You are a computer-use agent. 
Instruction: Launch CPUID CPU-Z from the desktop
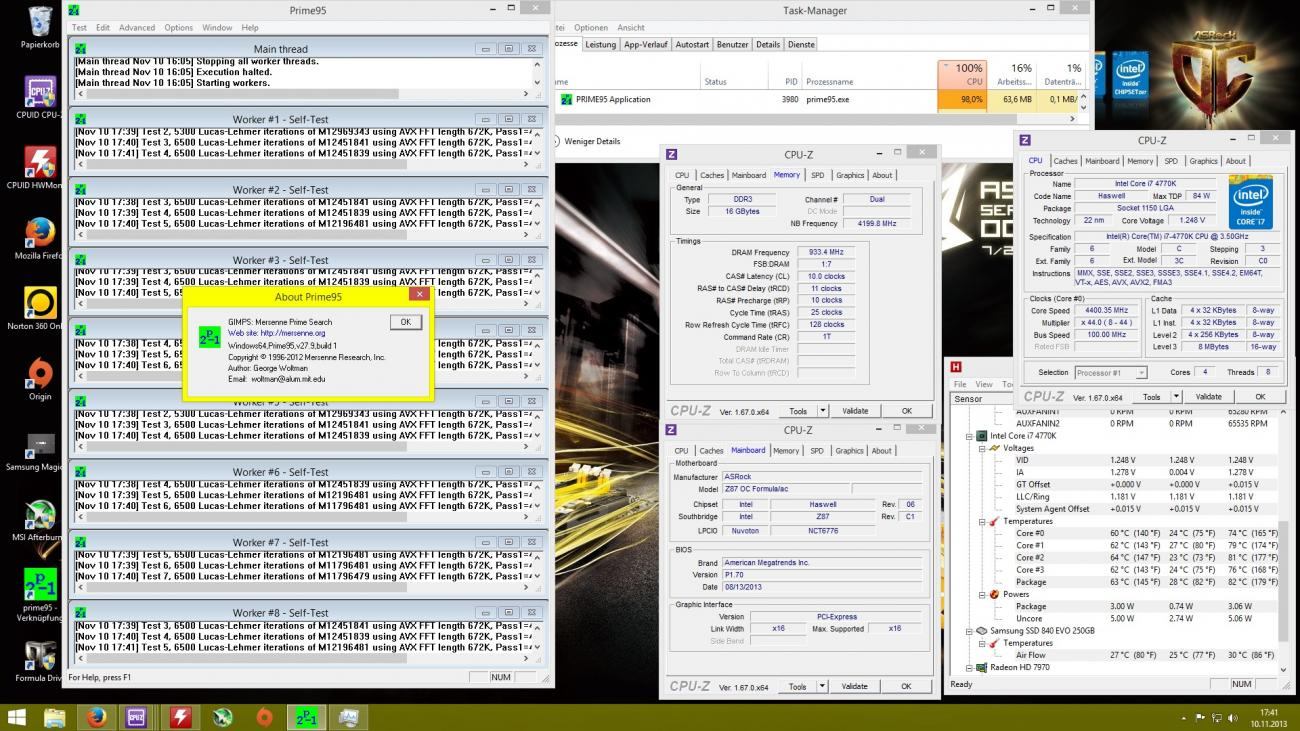click(x=40, y=97)
